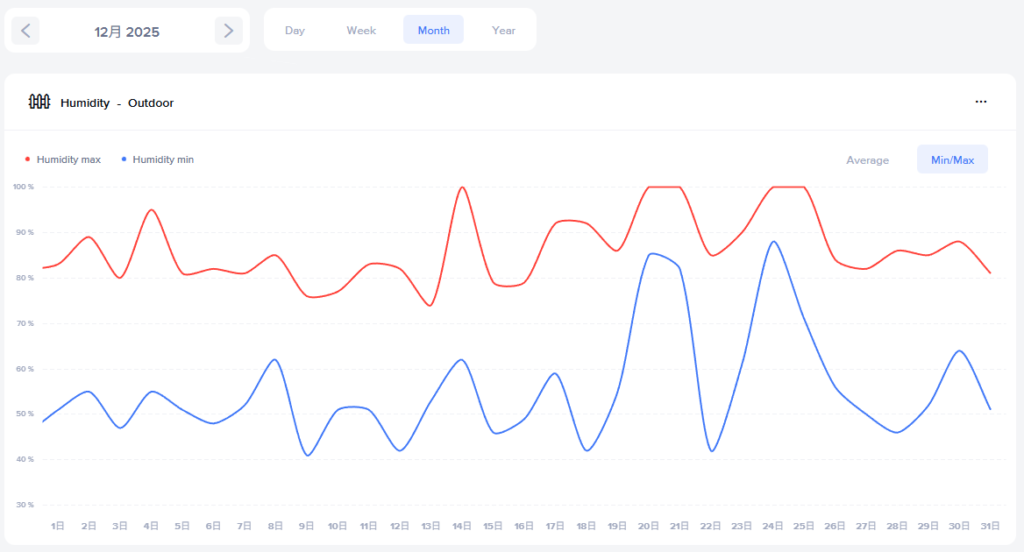This screenshot has width=1024, height=552.
Task: Switch chart to Min/Max view
Action: click(951, 160)
